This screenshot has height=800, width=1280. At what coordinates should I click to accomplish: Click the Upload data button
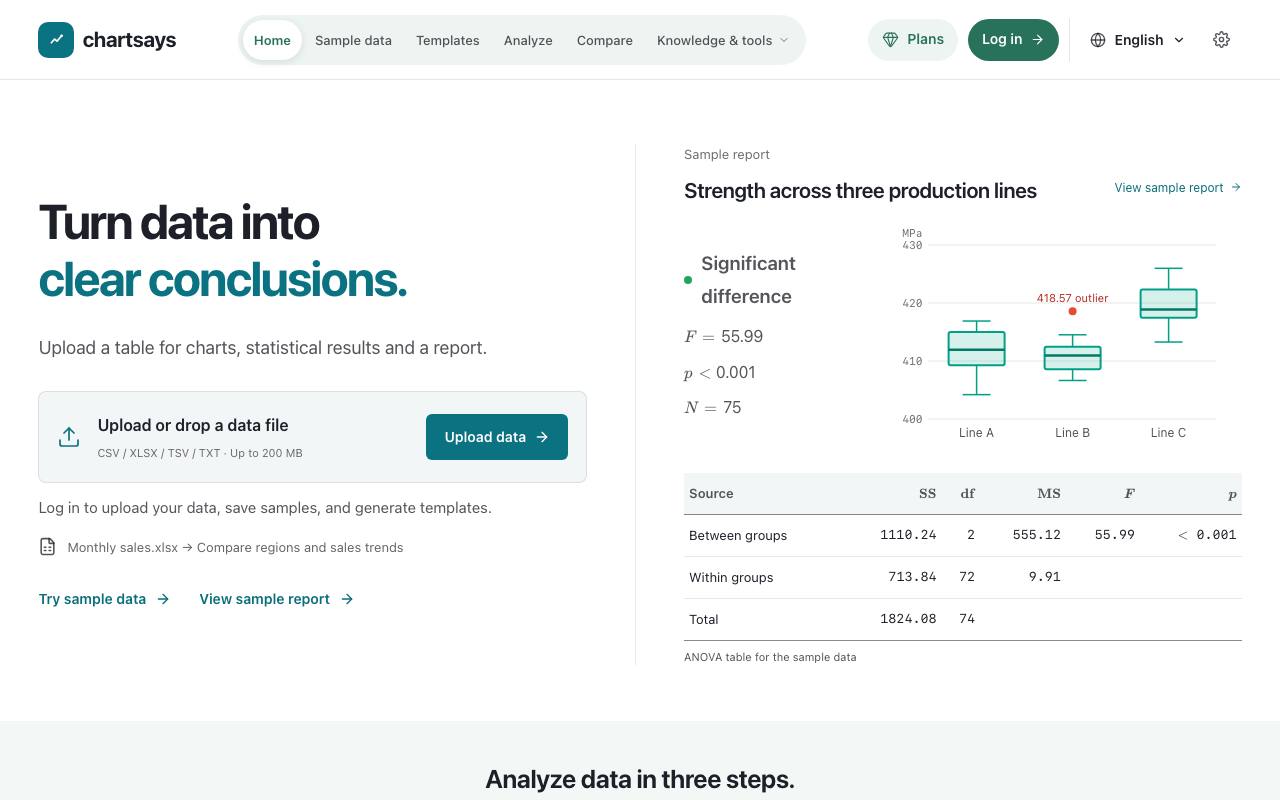pyautogui.click(x=497, y=437)
